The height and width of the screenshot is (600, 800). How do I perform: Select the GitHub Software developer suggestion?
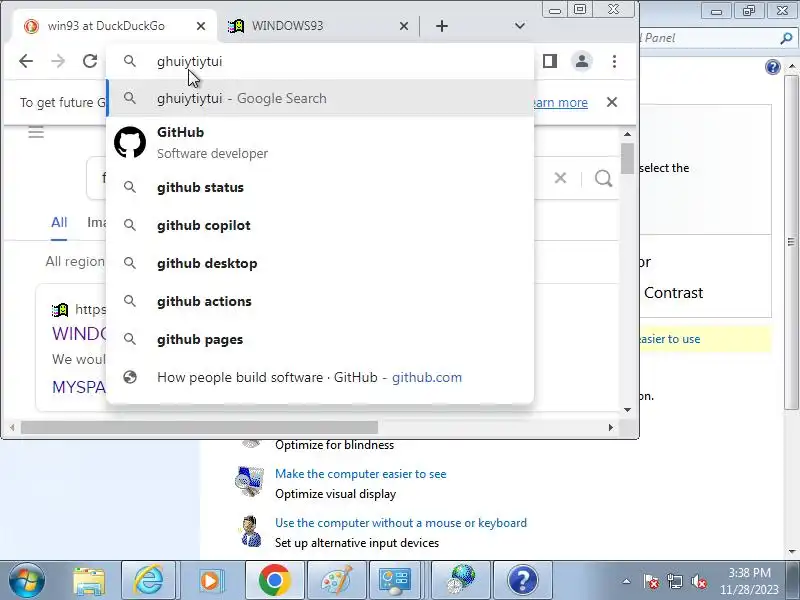tap(320, 142)
